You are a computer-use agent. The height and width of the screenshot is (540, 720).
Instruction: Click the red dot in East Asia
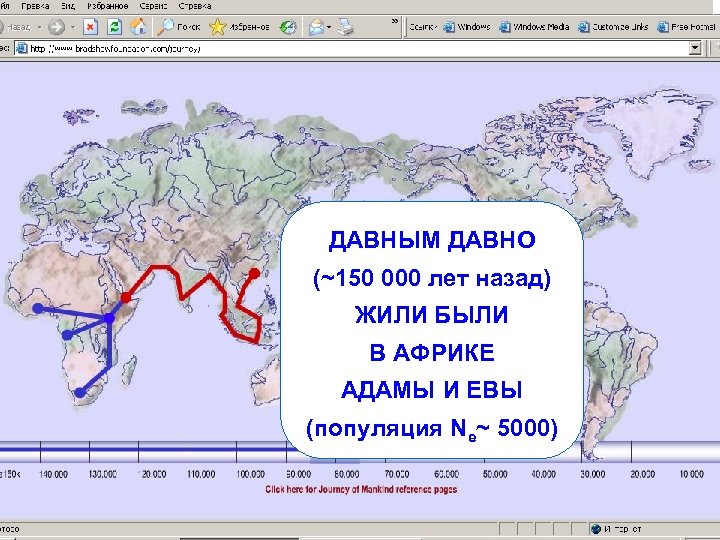coord(254,274)
